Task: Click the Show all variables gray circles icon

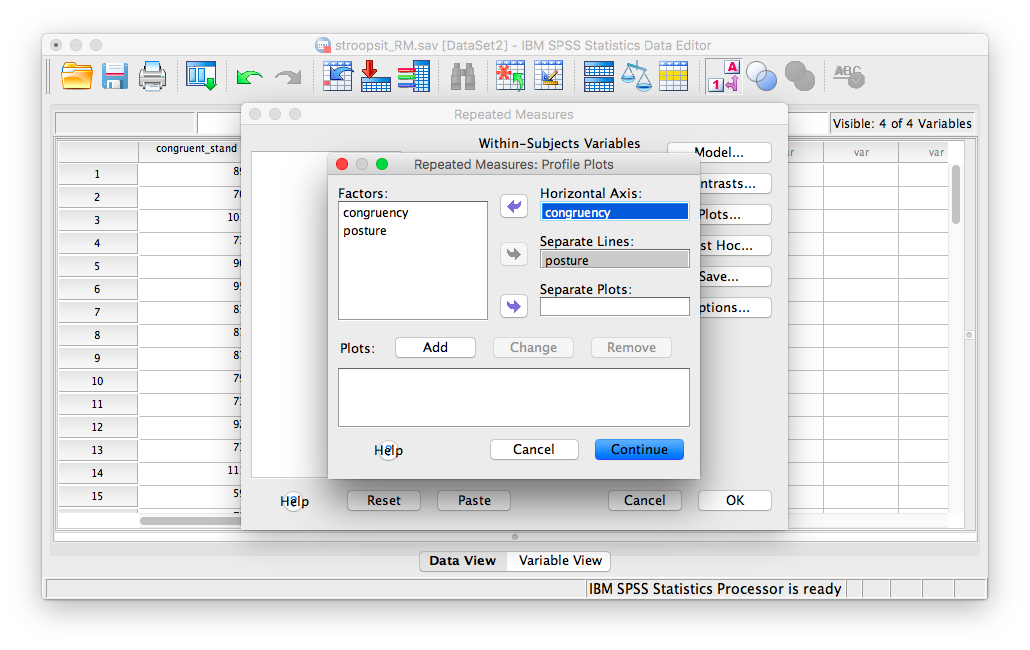Action: (x=800, y=76)
